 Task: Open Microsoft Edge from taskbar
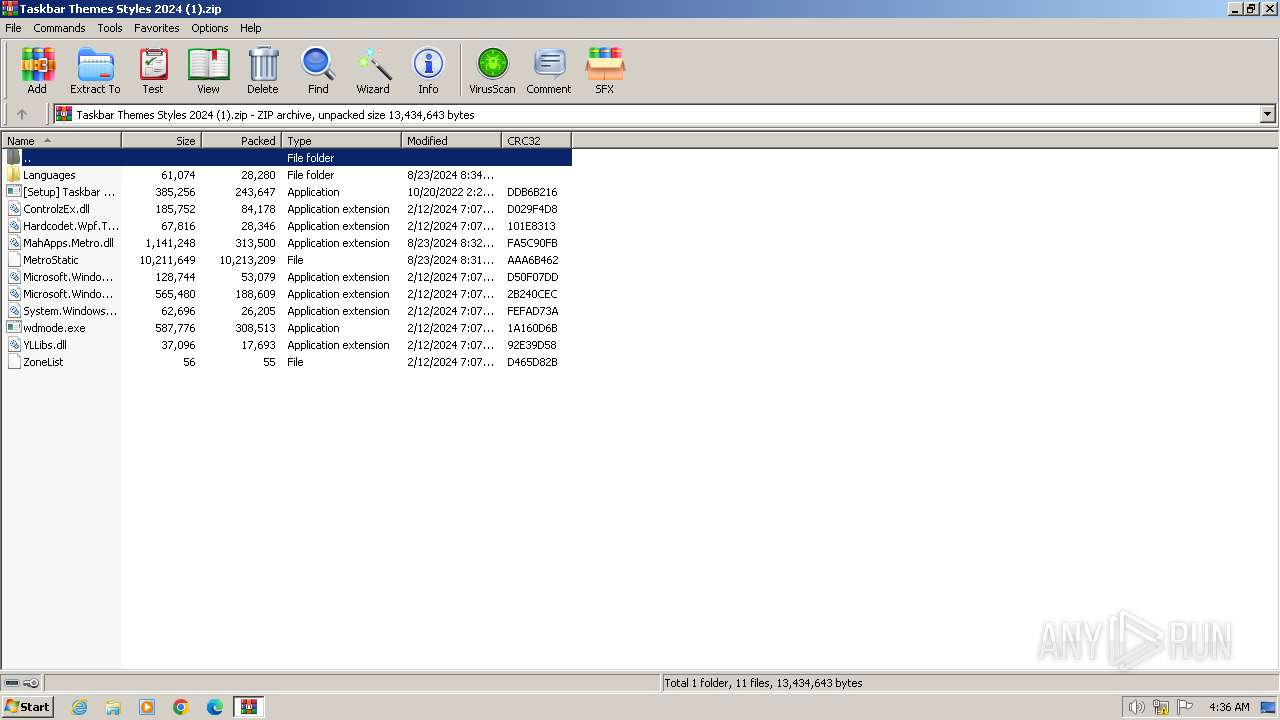(x=215, y=707)
